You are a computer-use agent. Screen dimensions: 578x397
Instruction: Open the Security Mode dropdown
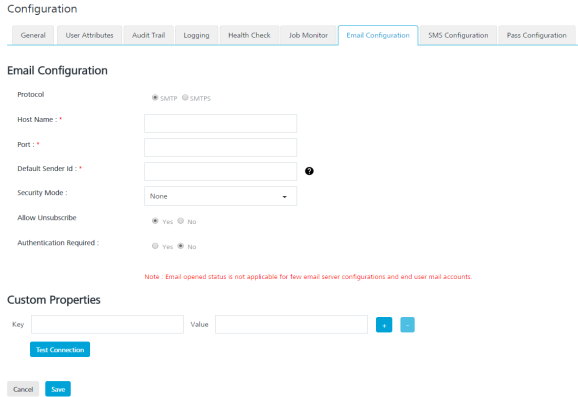point(220,196)
